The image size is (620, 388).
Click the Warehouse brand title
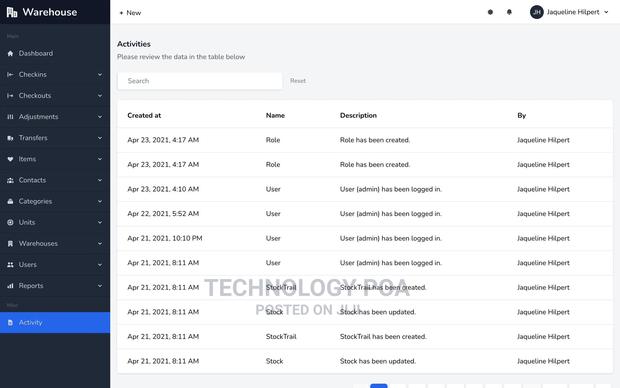click(50, 12)
